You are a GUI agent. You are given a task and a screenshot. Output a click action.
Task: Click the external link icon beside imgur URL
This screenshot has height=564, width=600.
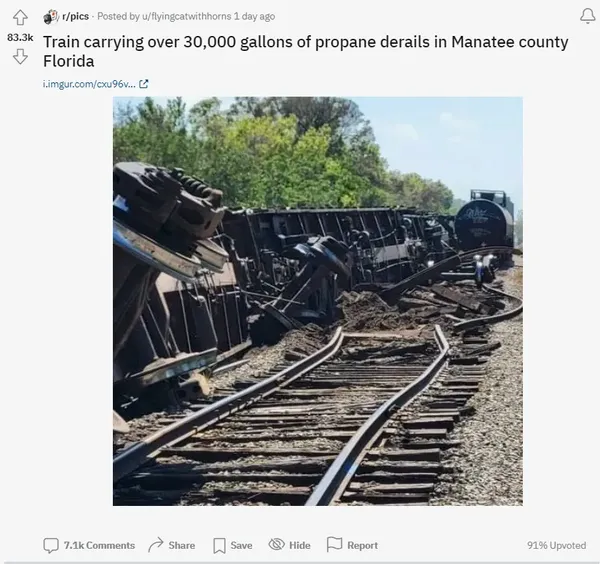tap(143, 84)
